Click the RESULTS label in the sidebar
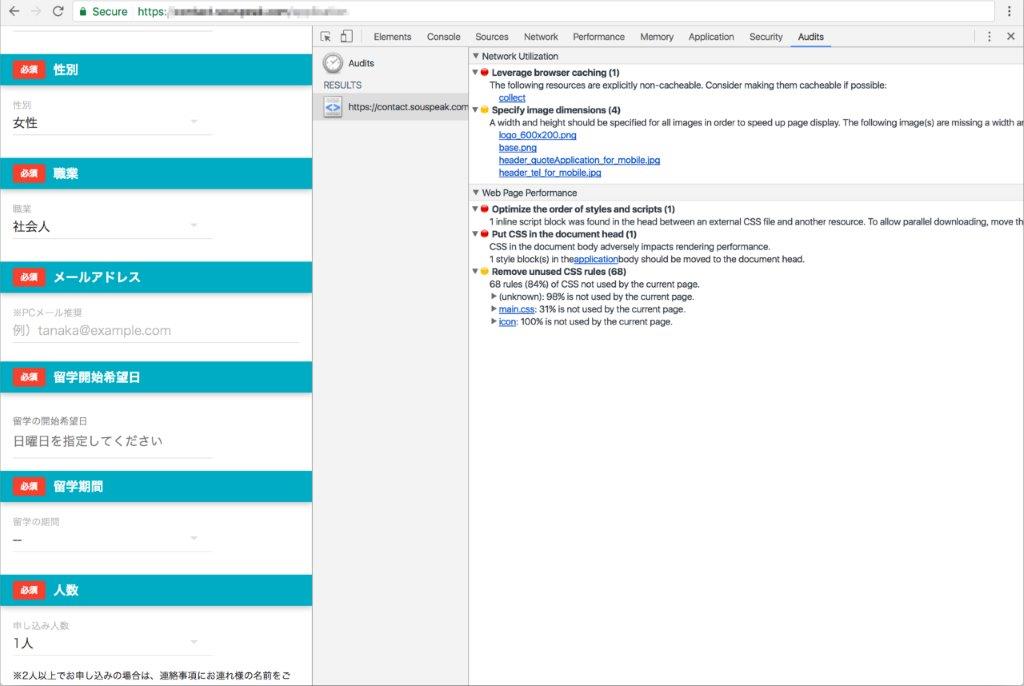 click(342, 85)
